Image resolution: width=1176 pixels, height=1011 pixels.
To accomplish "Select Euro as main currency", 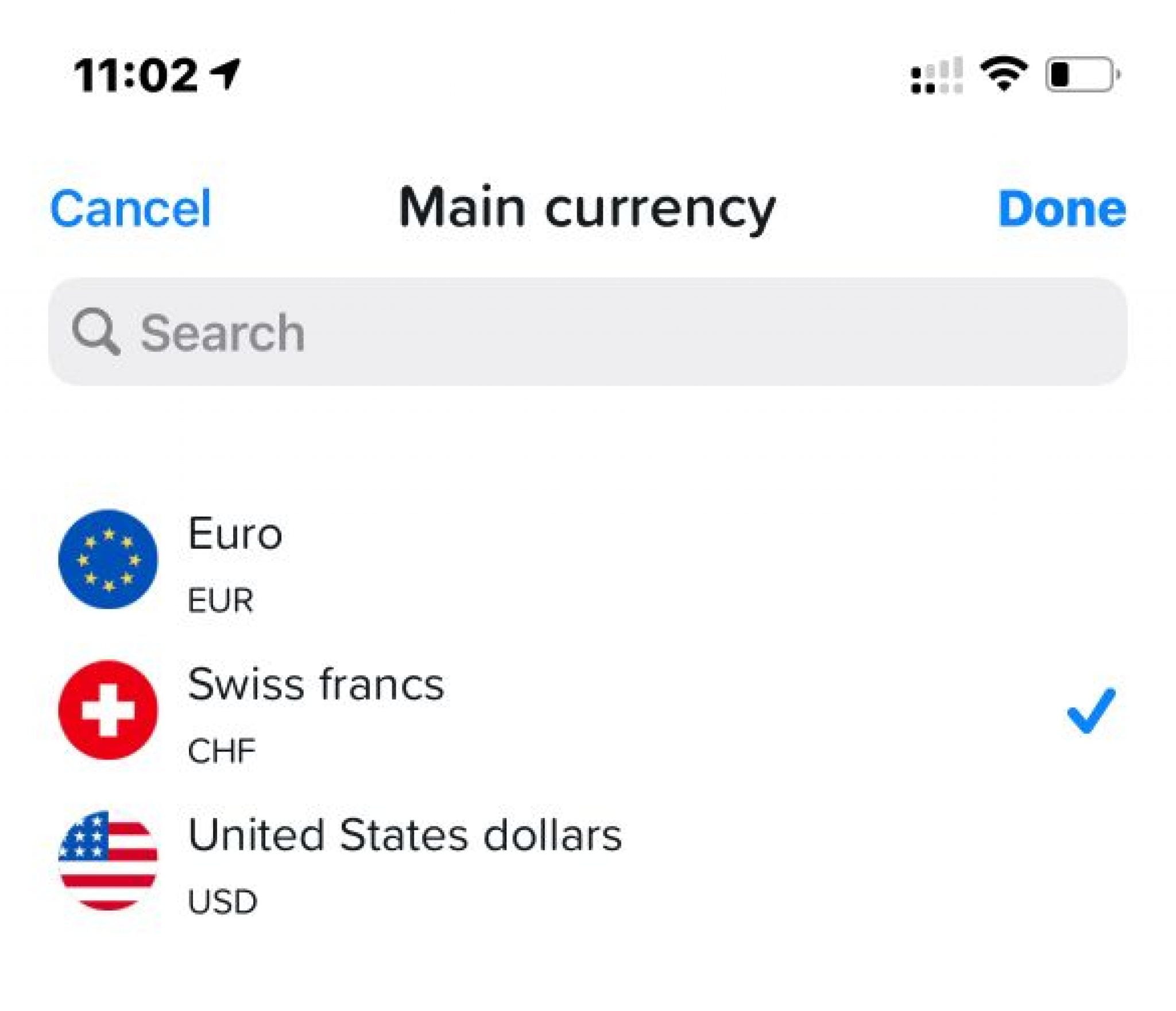I will [x=235, y=534].
